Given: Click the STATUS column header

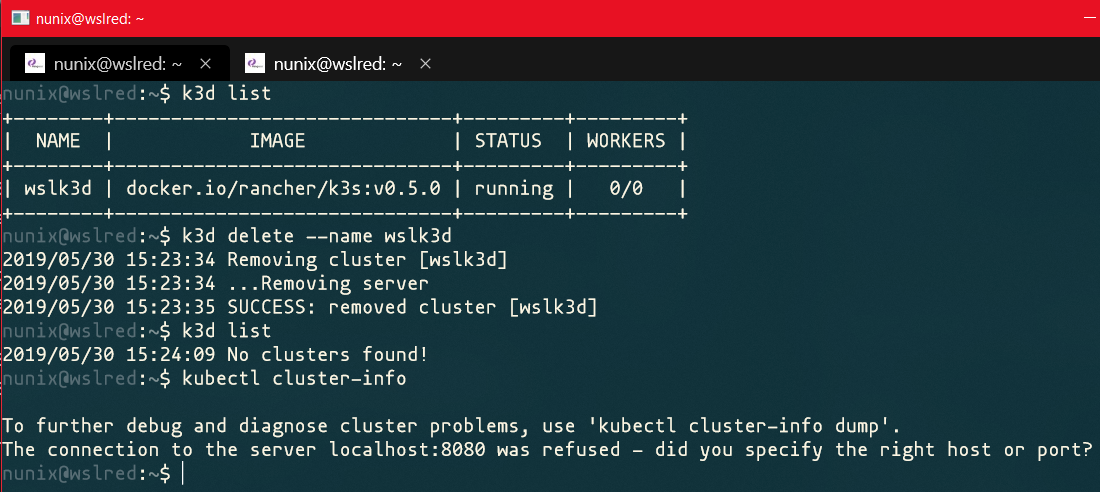Looking at the screenshot, I should click(x=508, y=141).
